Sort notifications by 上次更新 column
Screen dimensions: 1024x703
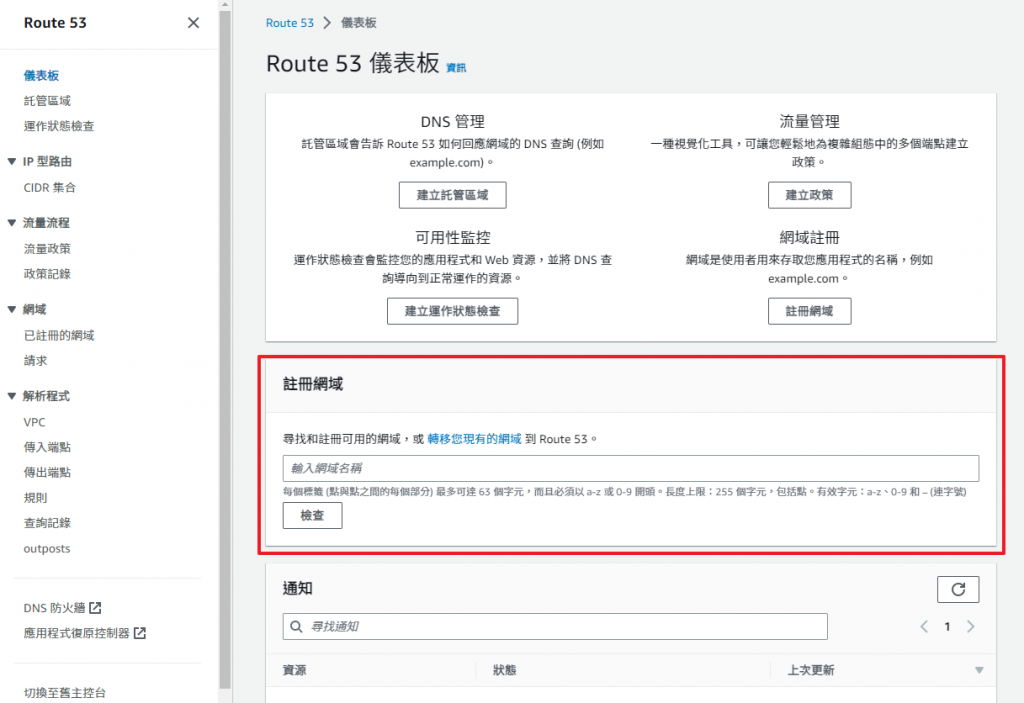tap(810, 670)
